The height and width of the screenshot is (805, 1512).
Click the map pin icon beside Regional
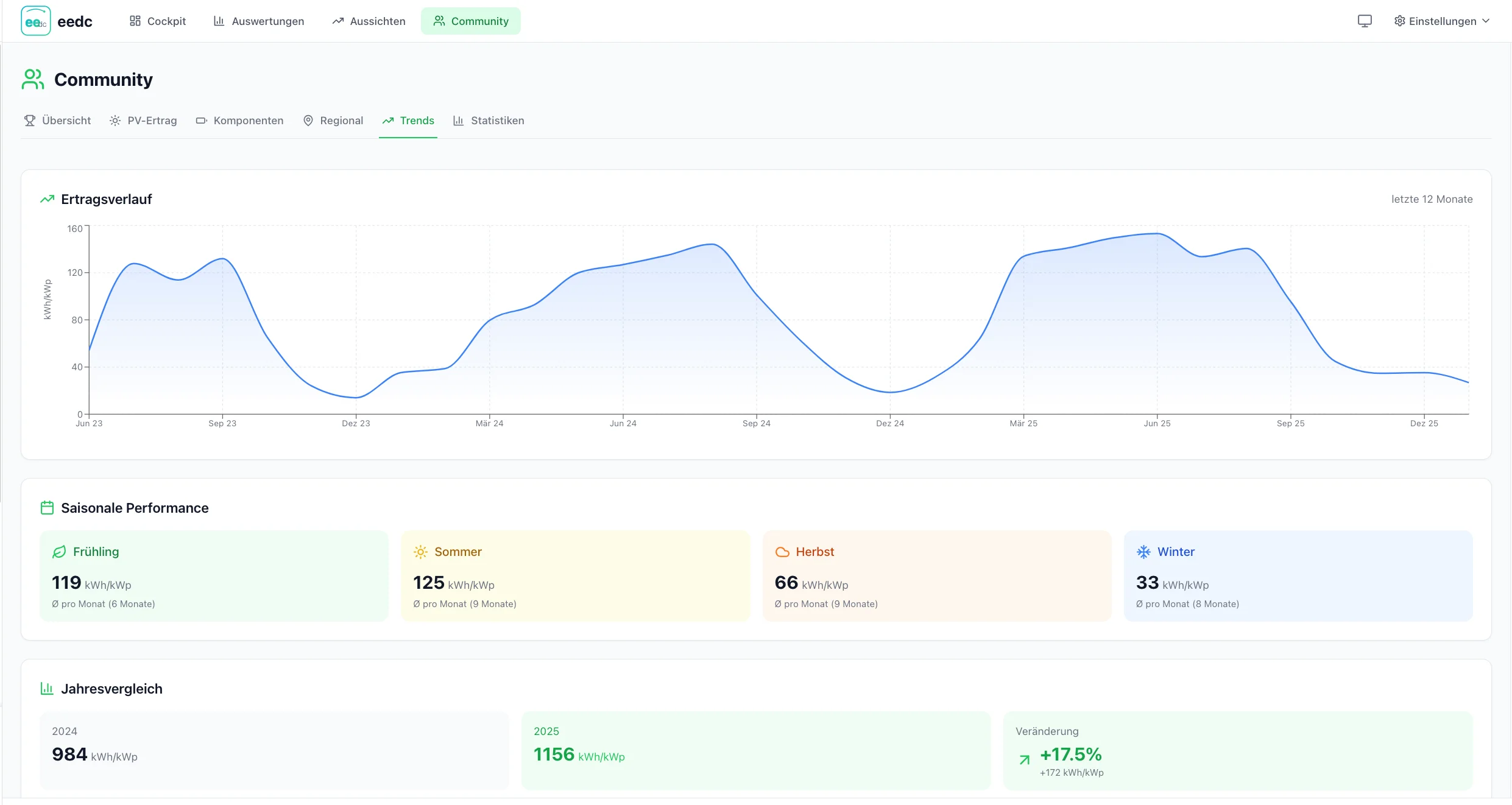[308, 121]
